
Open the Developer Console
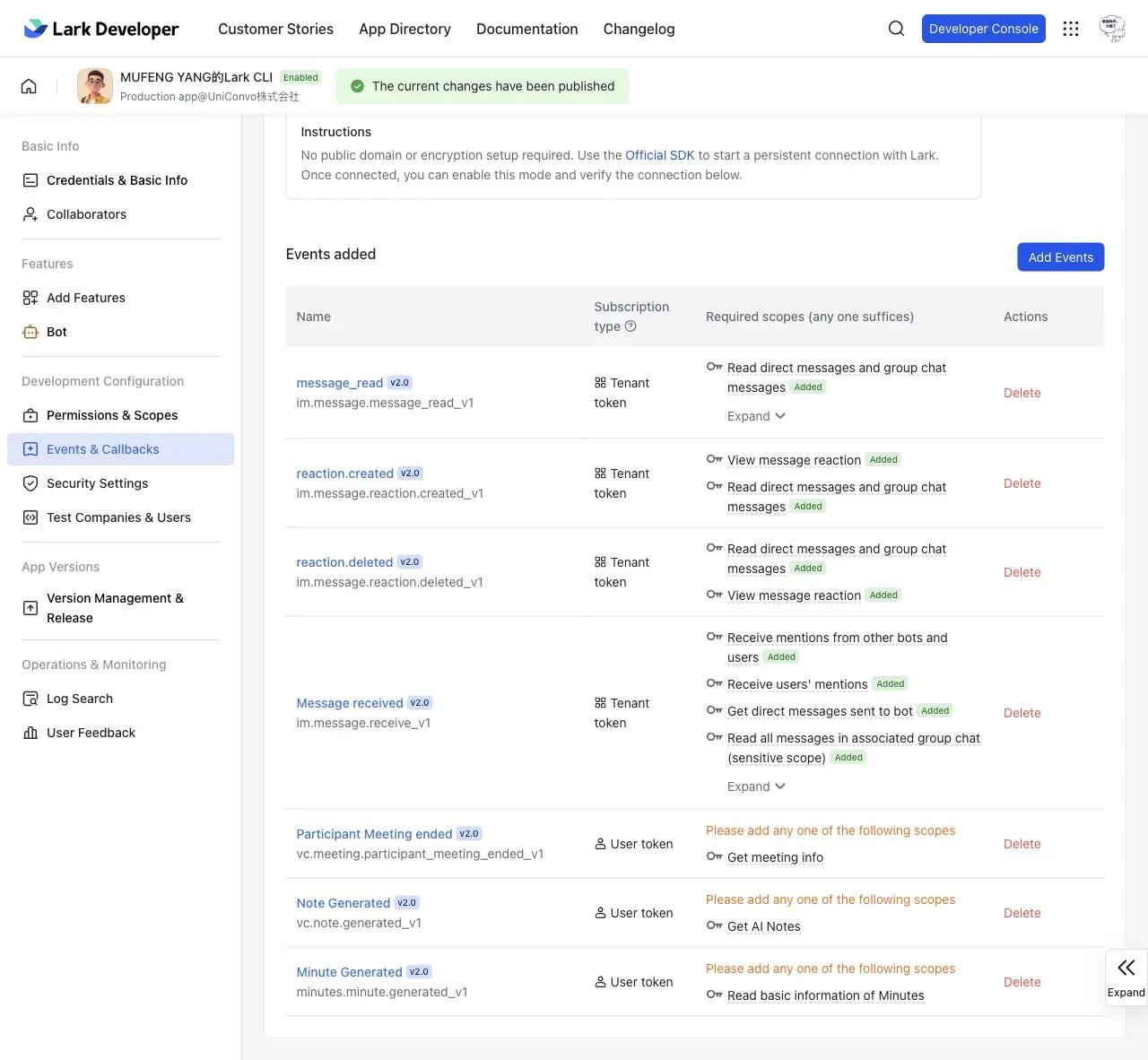(x=984, y=29)
